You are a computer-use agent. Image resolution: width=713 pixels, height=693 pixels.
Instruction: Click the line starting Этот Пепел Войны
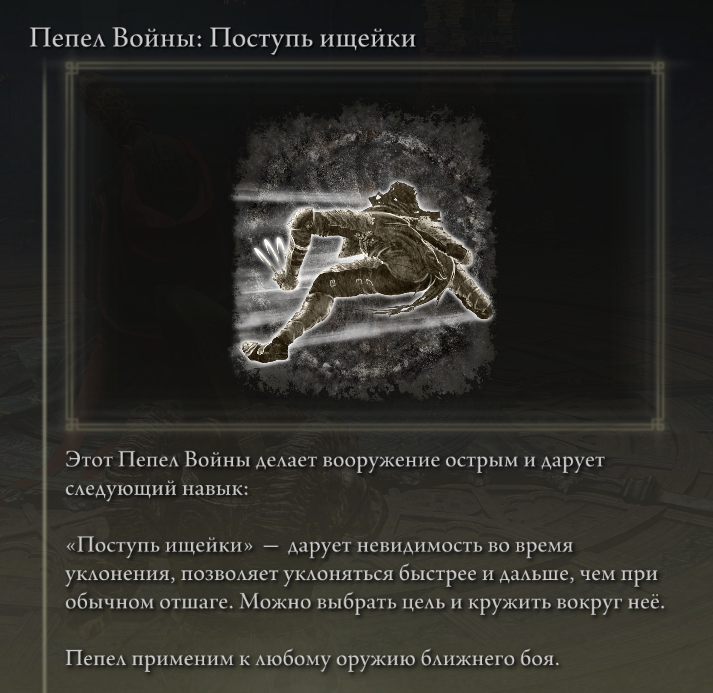335,461
